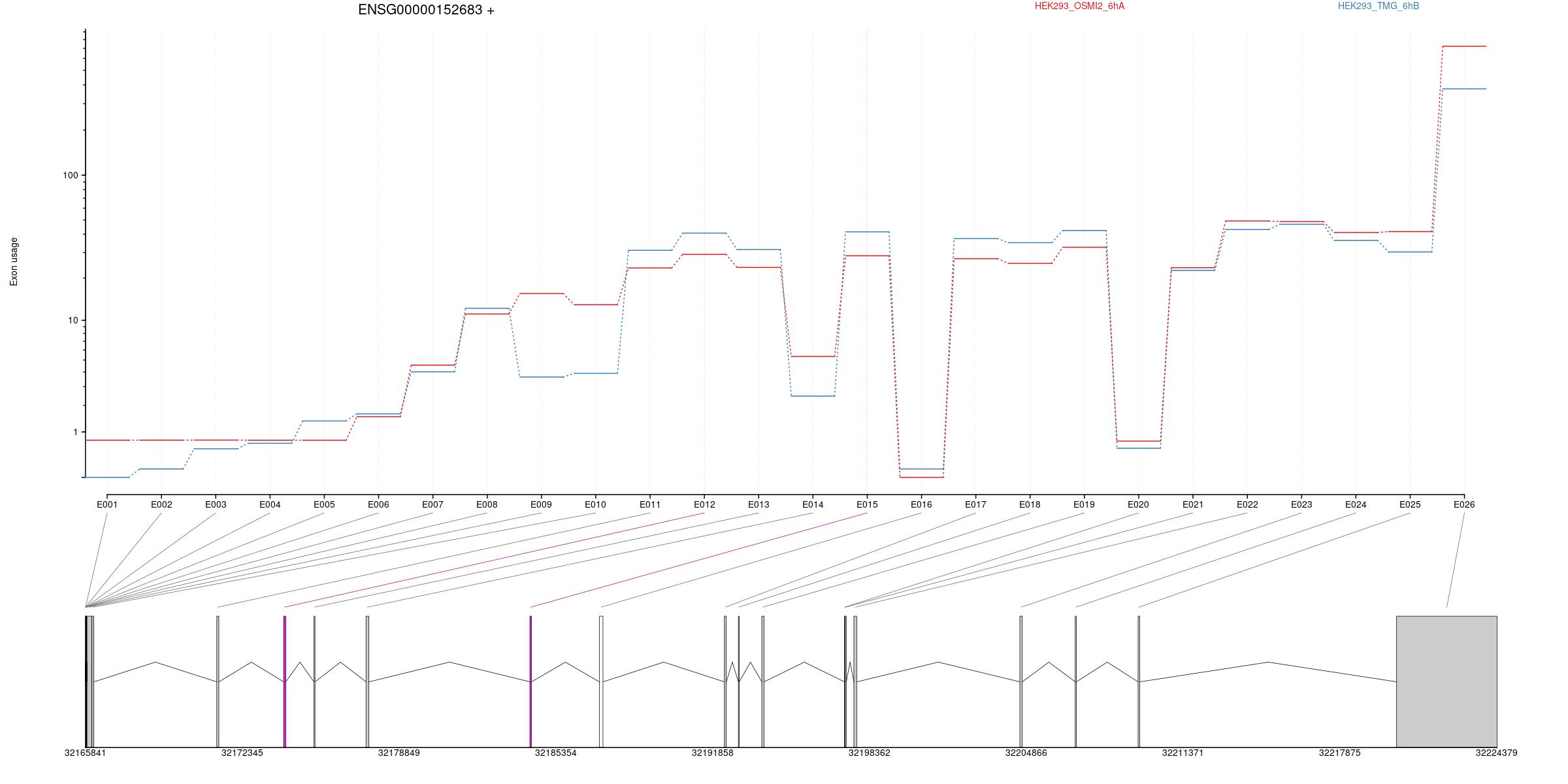Select the HEK293_TMG_6hB legend label
1568x784 pixels.
(1379, 6)
